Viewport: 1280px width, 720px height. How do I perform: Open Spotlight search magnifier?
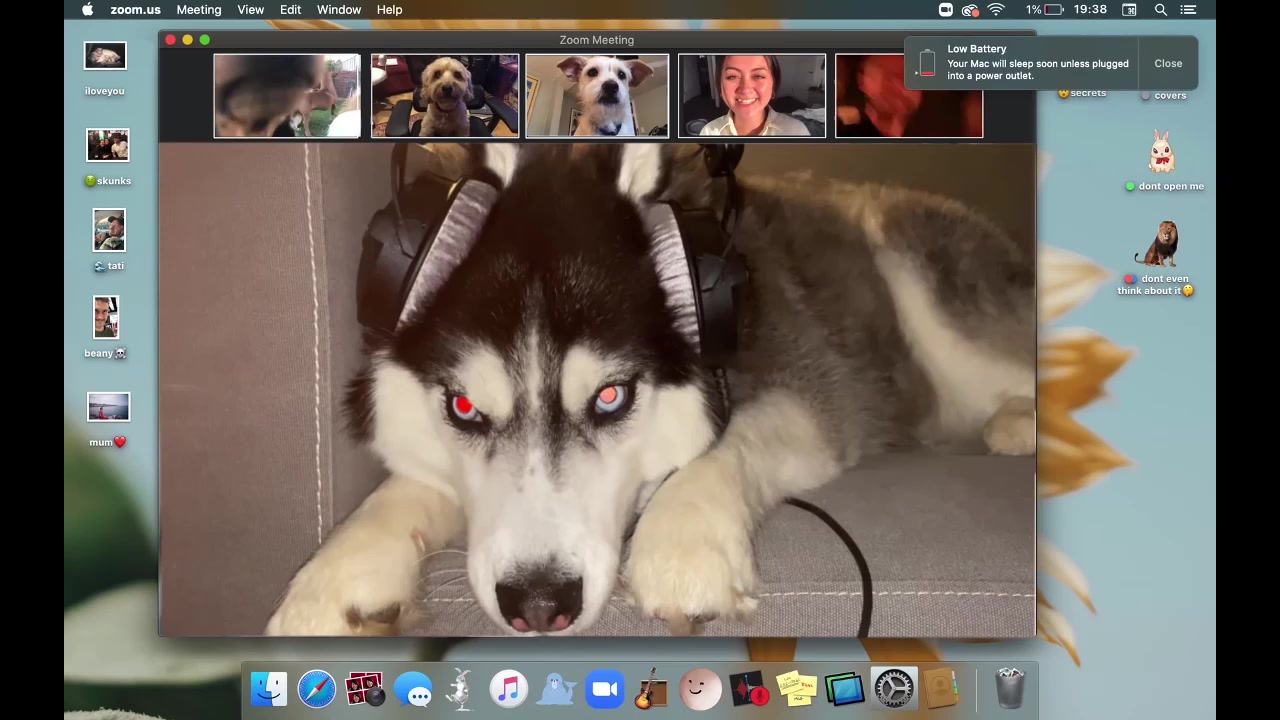point(1161,10)
